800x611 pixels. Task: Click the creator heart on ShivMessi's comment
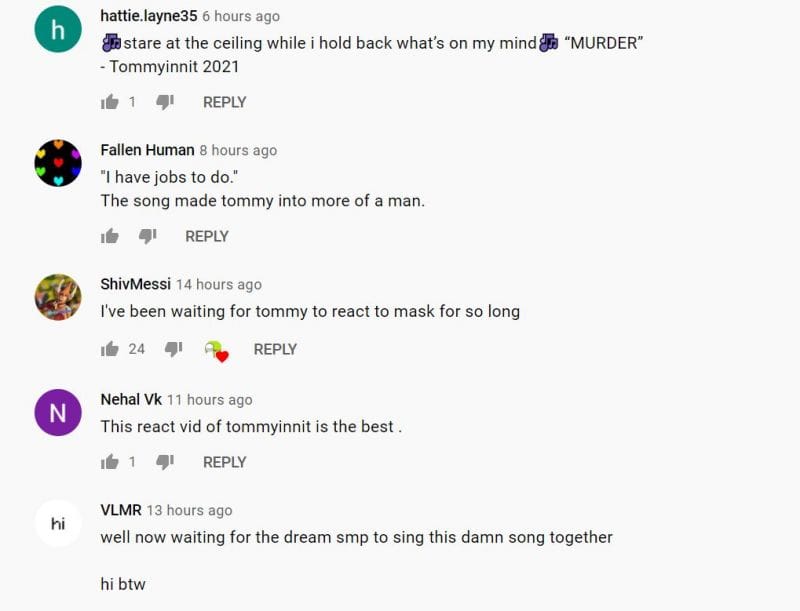[217, 349]
